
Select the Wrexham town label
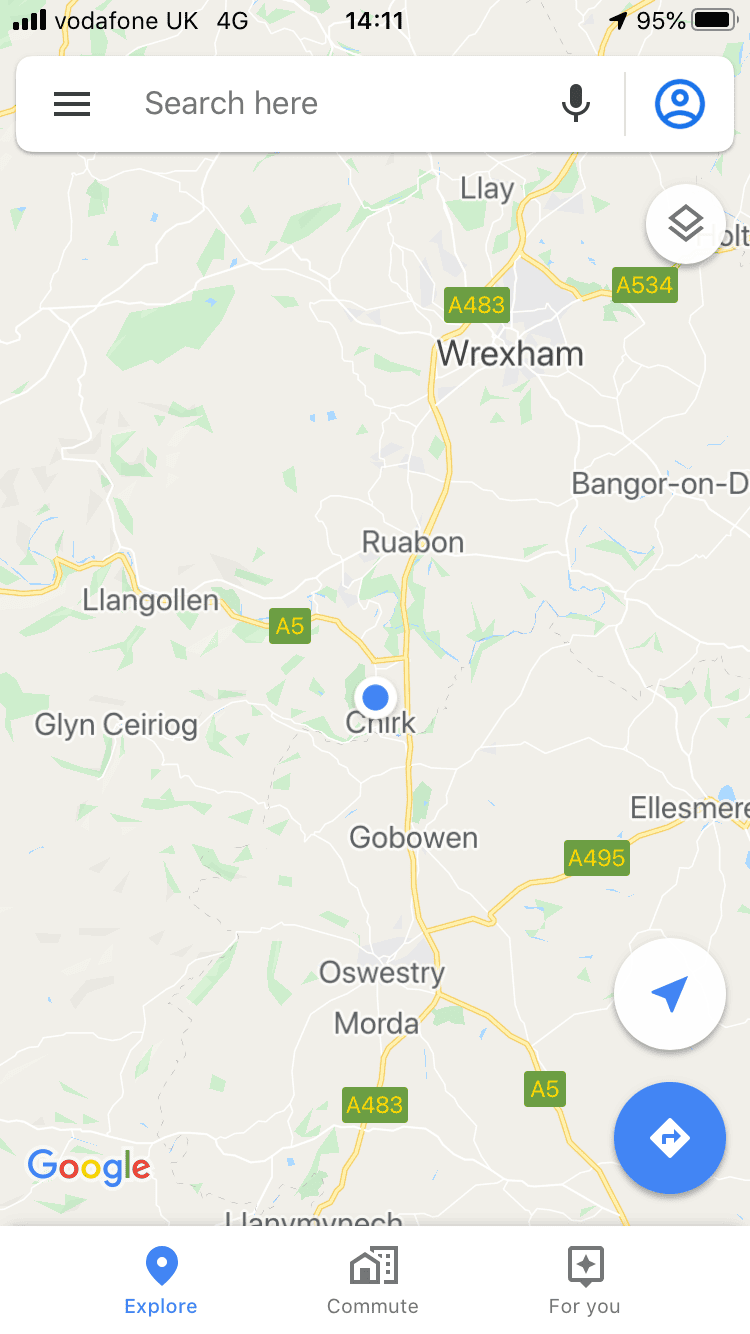[510, 354]
